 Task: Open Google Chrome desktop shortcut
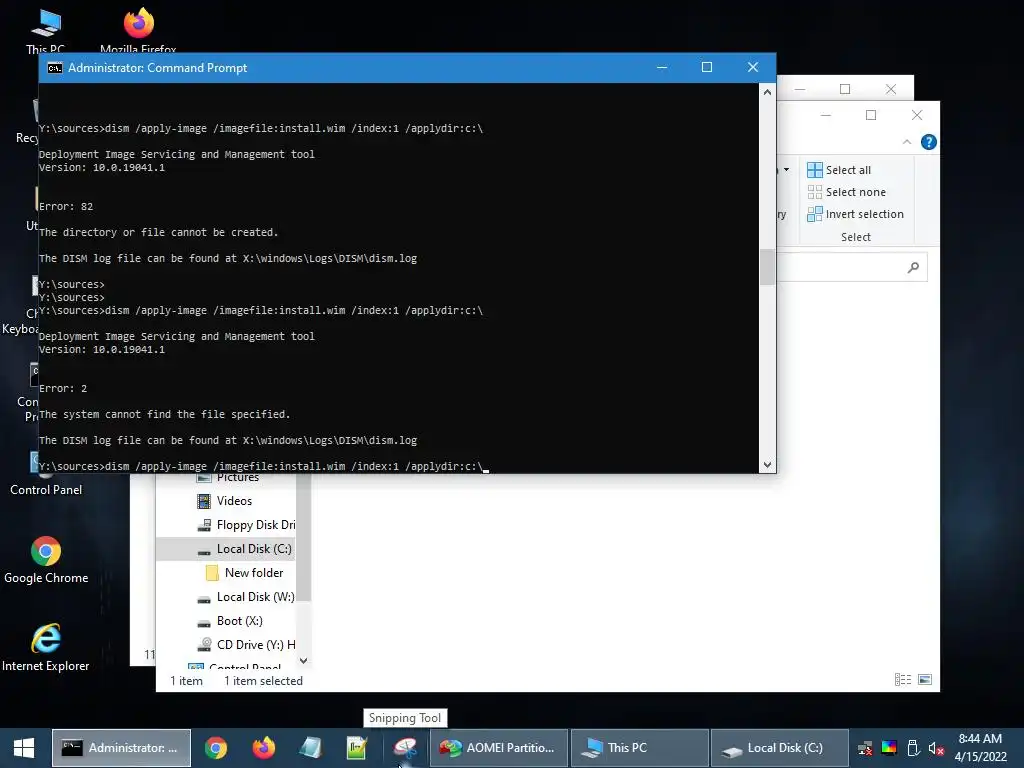pos(46,559)
